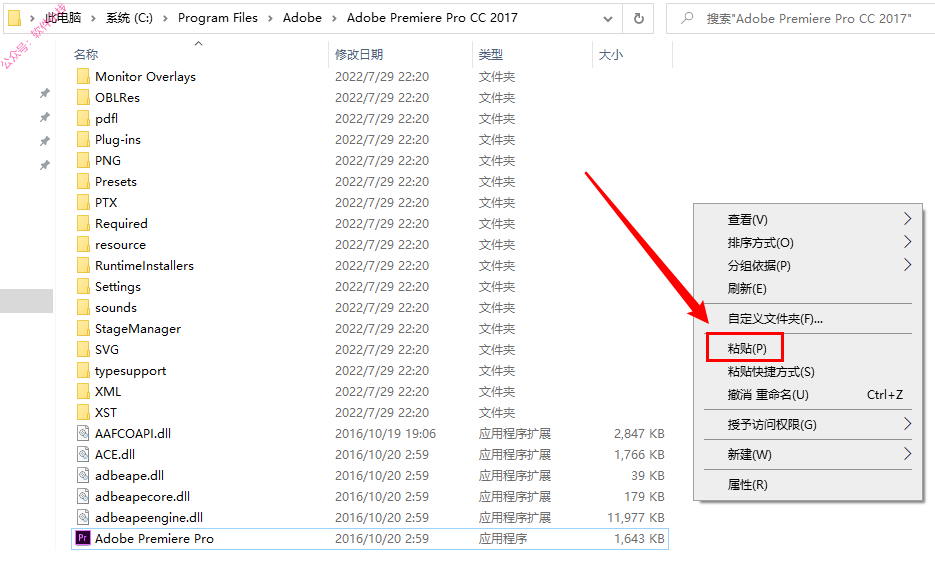The height and width of the screenshot is (570, 935).
Task: Open the 查看(V) submenu arrow
Action: tap(907, 219)
